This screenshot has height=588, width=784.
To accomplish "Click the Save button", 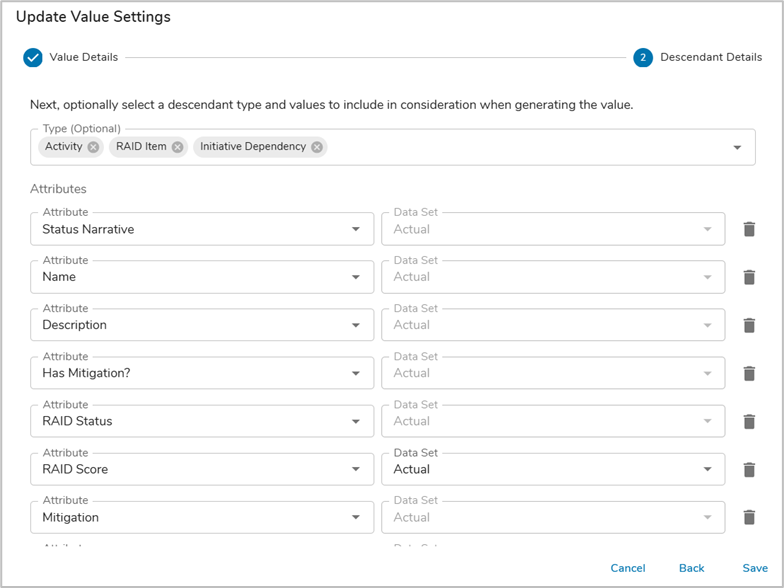I will point(755,568).
